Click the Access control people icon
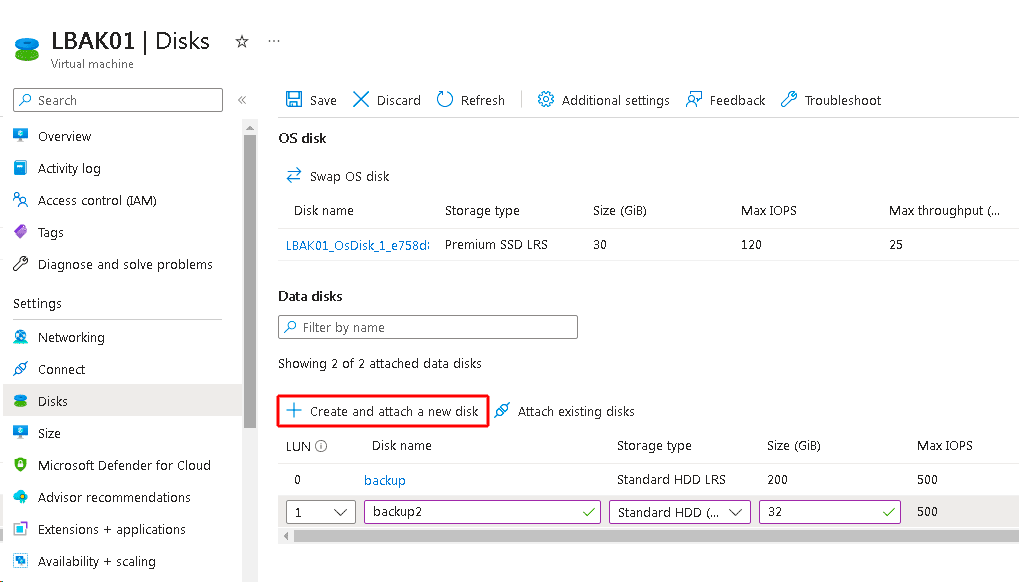1019x582 pixels. point(21,199)
